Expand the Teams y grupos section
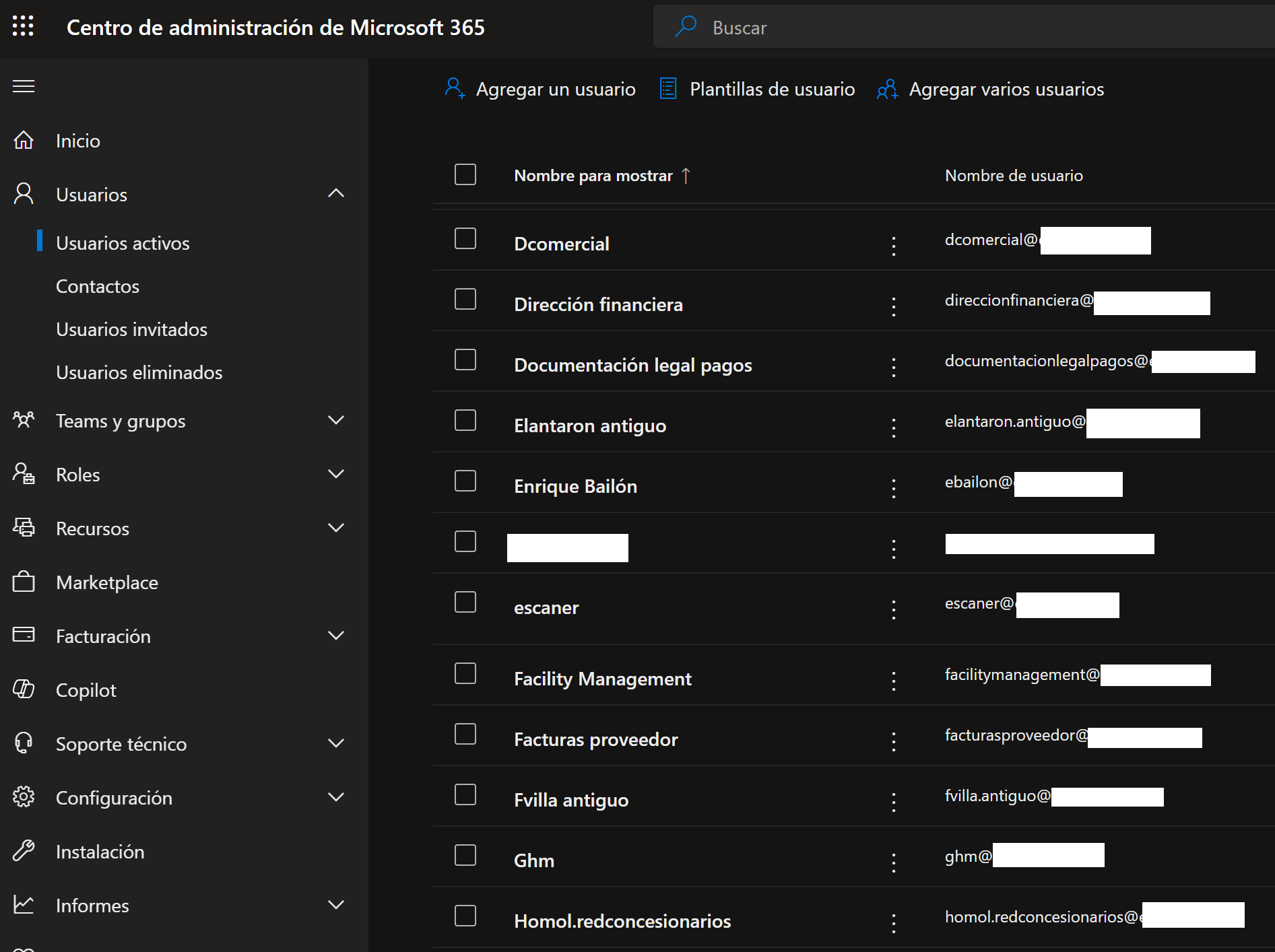Viewport: 1275px width, 952px height. click(335, 420)
